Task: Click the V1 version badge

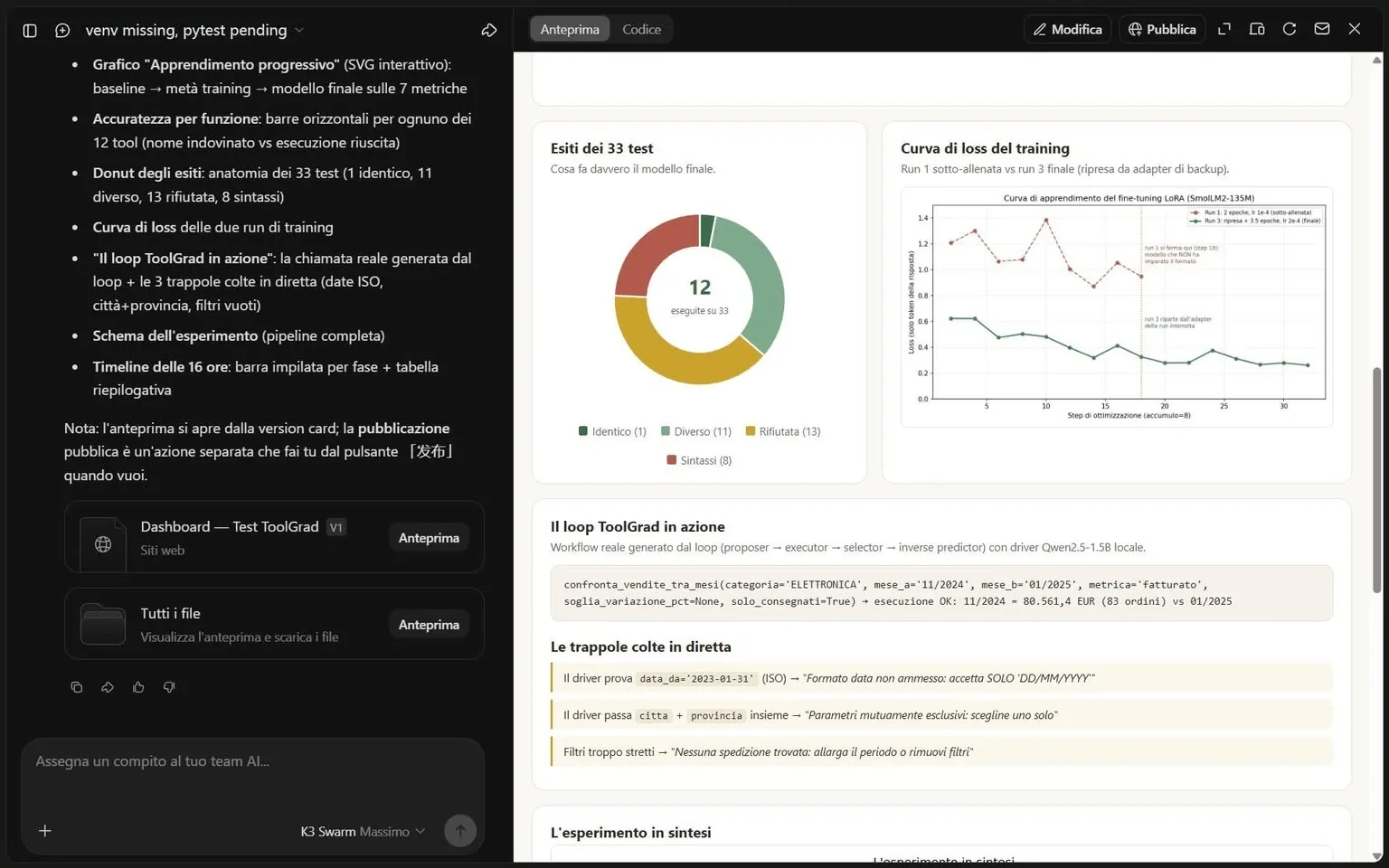Action: click(336, 527)
